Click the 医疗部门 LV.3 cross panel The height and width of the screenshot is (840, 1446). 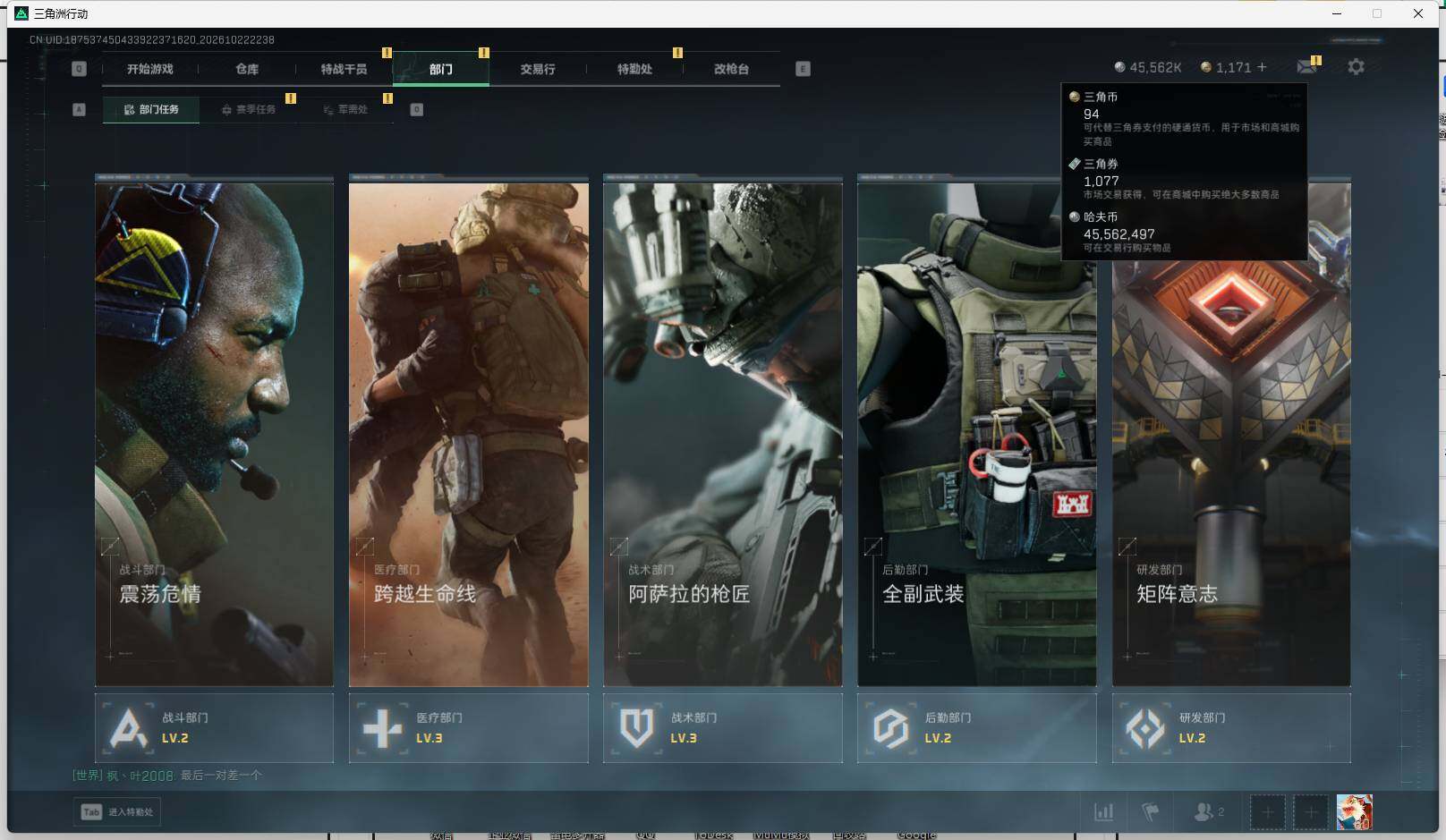tap(468, 728)
